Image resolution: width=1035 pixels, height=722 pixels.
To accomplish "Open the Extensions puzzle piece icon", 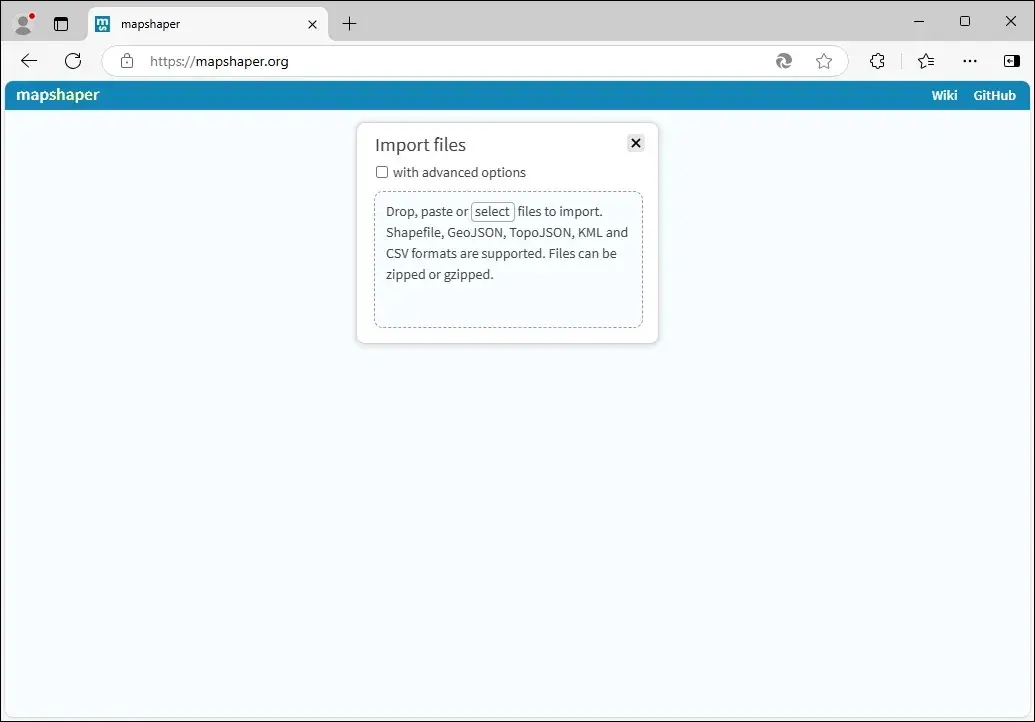I will pos(877,61).
